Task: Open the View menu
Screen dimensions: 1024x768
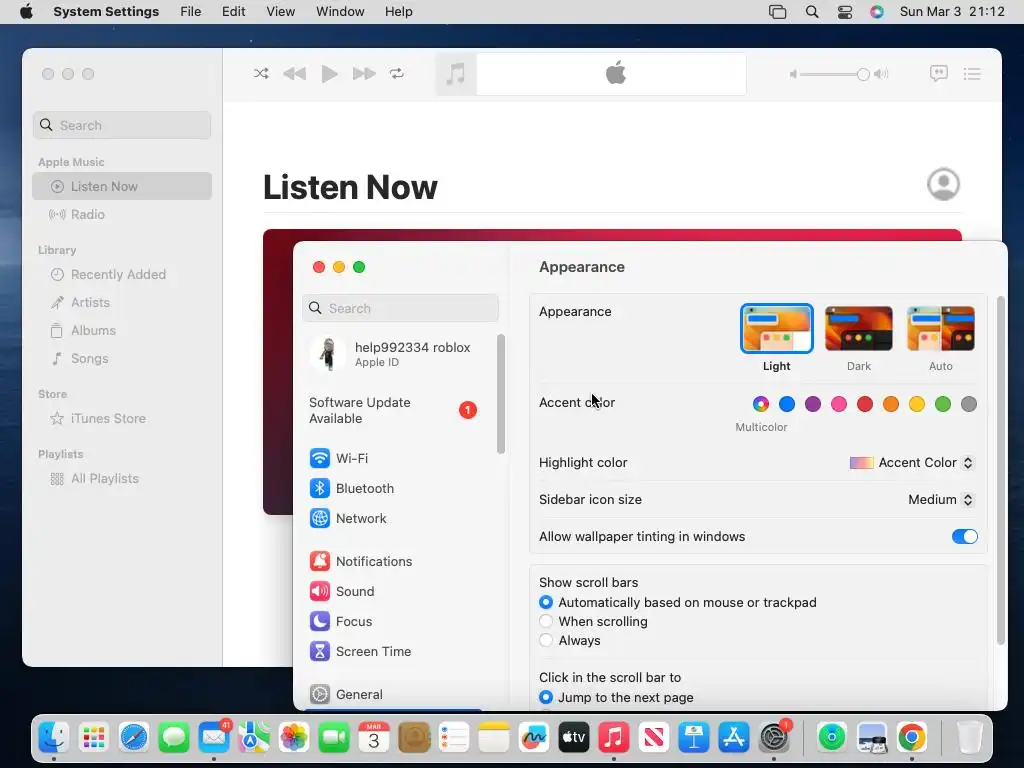Action: [x=281, y=12]
